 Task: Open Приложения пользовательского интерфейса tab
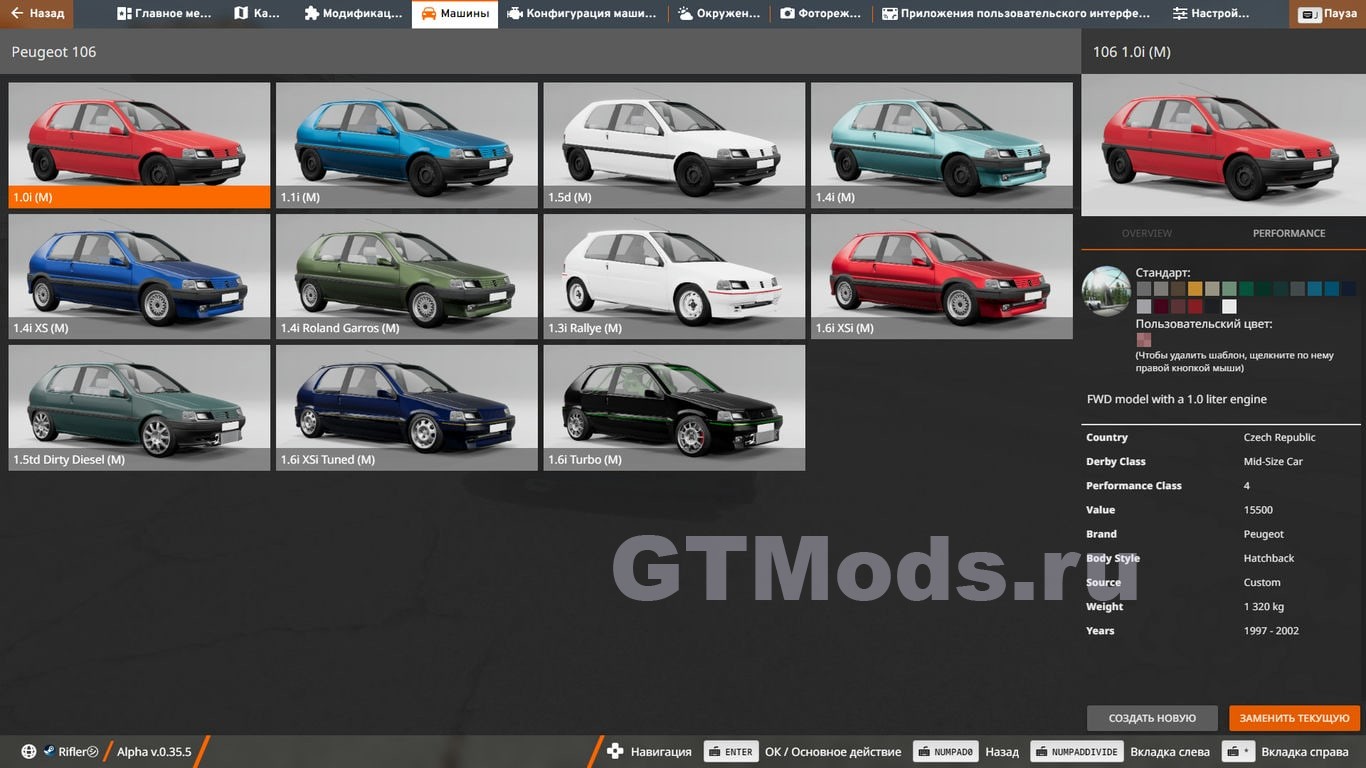[1015, 14]
